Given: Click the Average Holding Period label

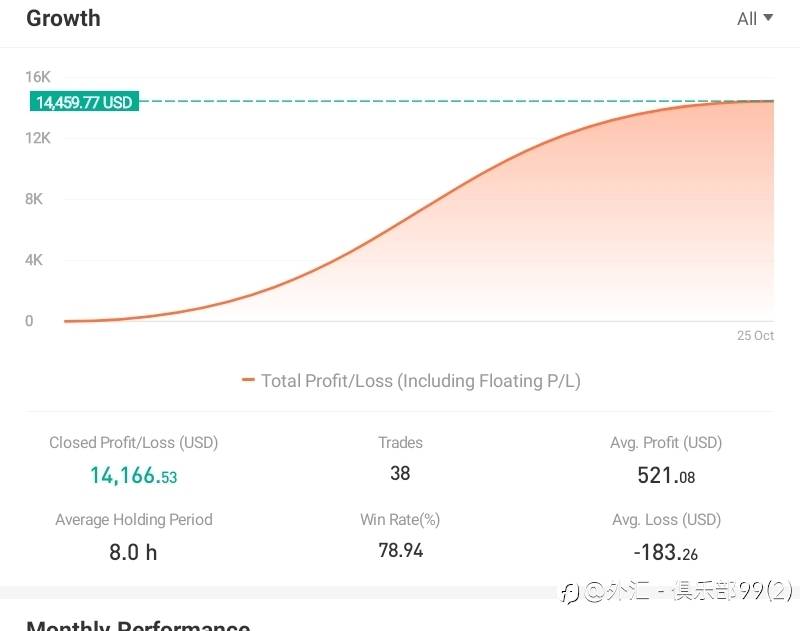Looking at the screenshot, I should (x=133, y=519).
